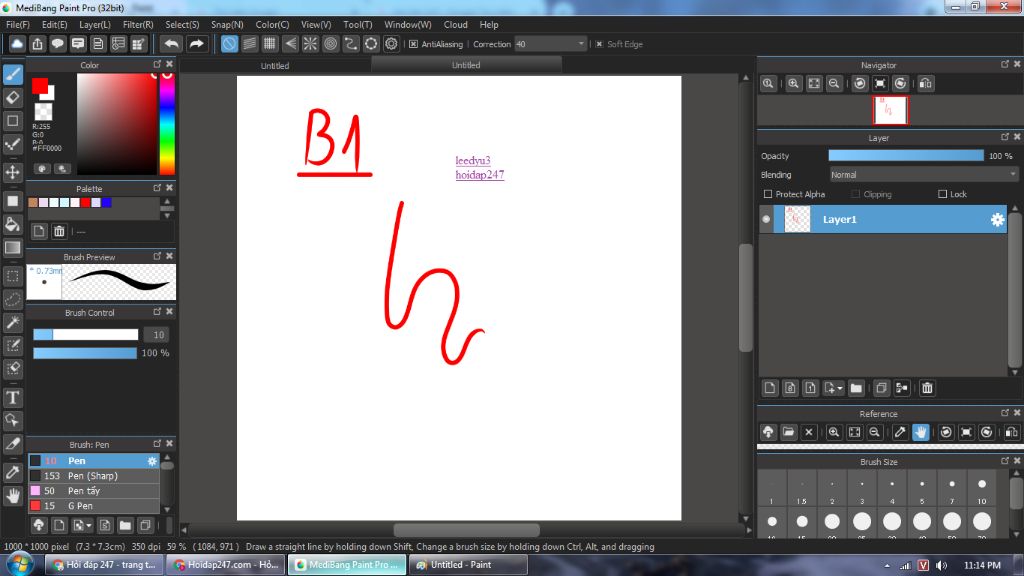This screenshot has height=576, width=1024.
Task: Open the Cloud menu
Action: pos(455,25)
